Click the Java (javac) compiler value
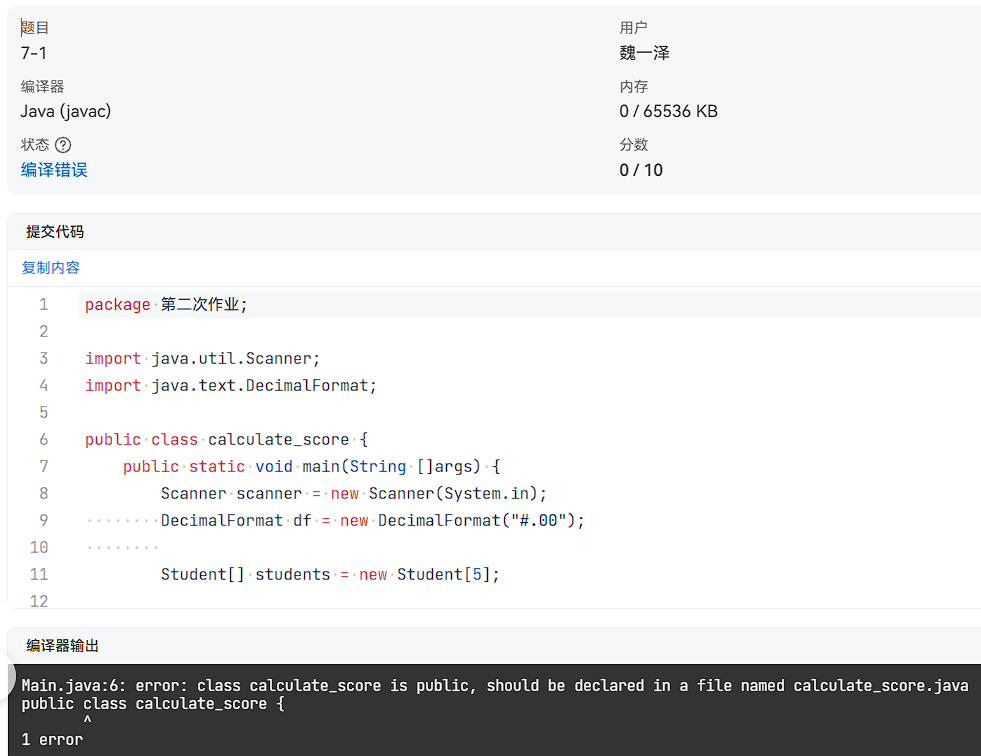Image resolution: width=981 pixels, height=756 pixels. pos(66,111)
